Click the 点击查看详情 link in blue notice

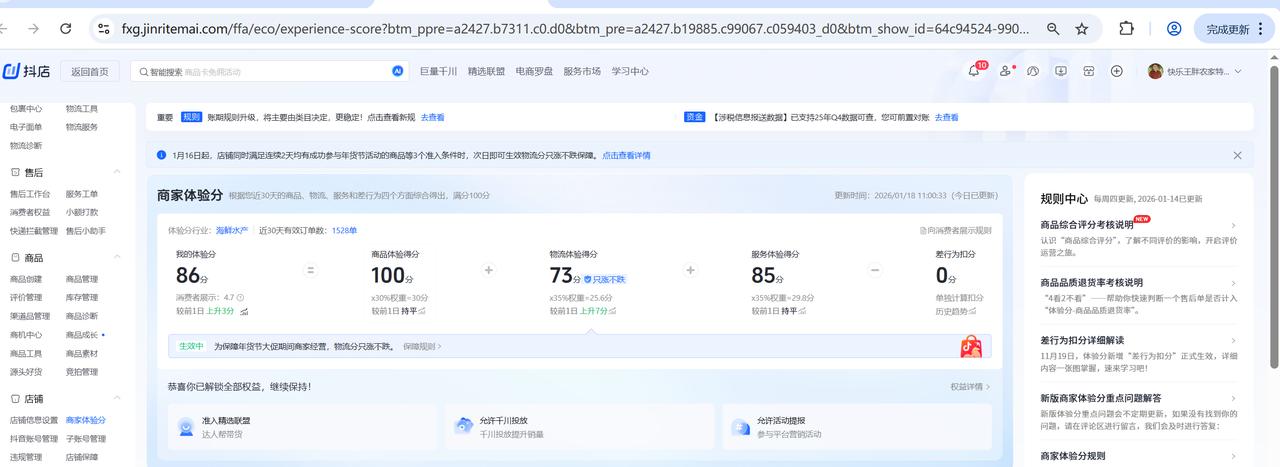click(626, 155)
